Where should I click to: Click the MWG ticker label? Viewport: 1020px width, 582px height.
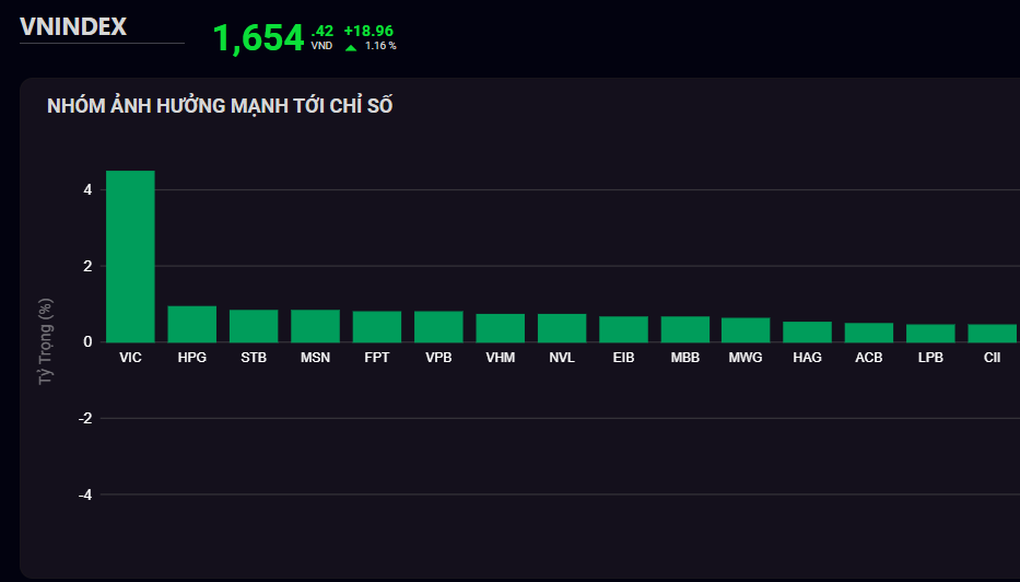pyautogui.click(x=746, y=357)
